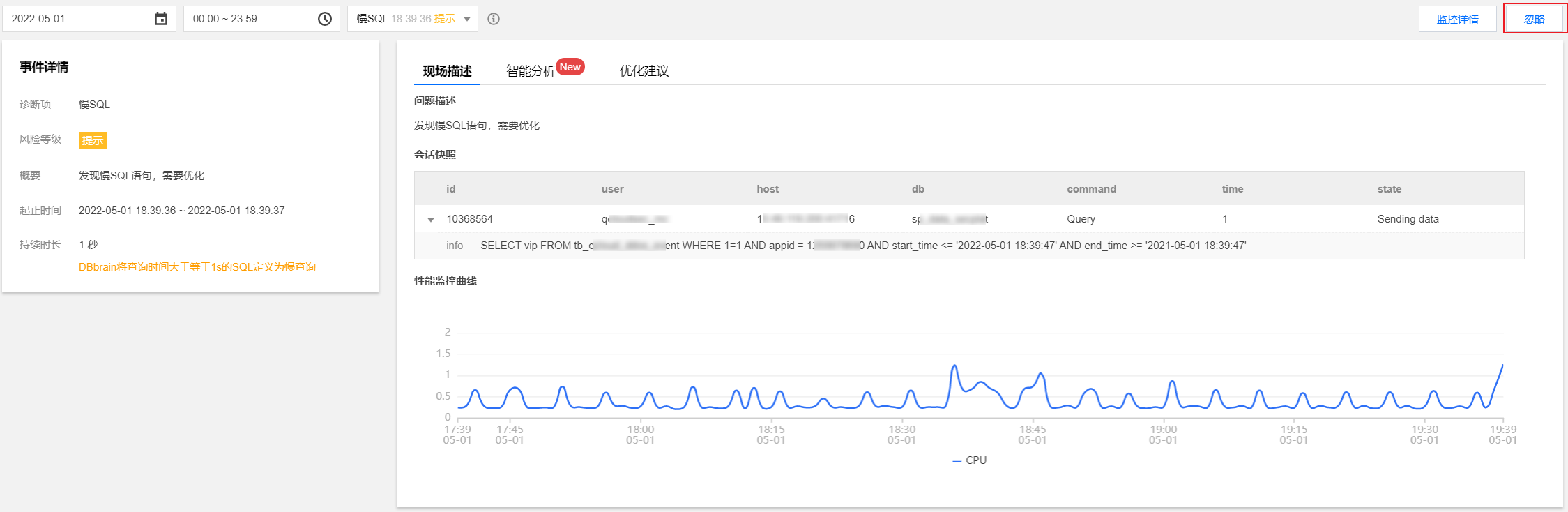Click the info circle icon
Screen dimensions: 1568x512
click(x=494, y=19)
